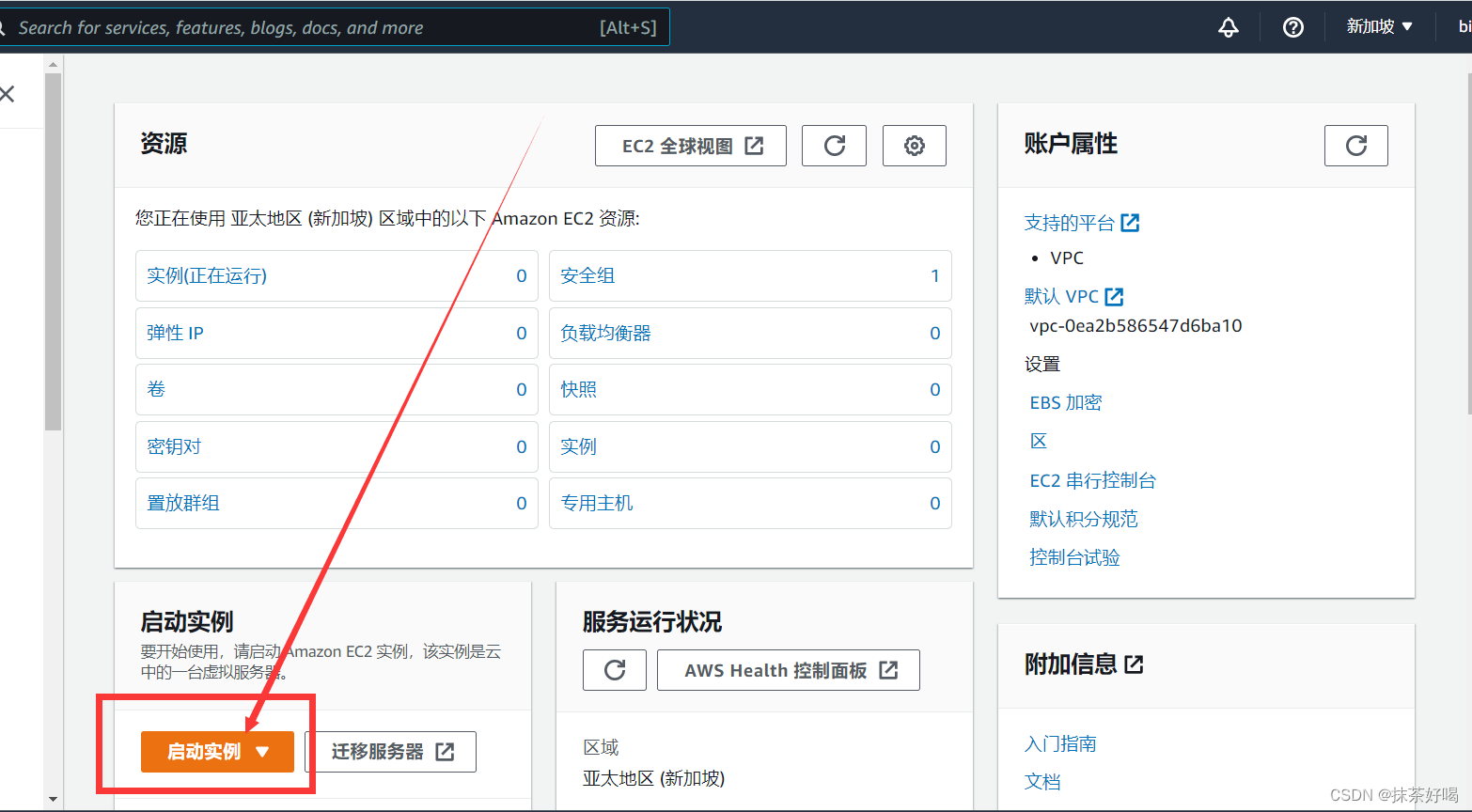
Task: Click left panel scroll up arrow
Action: (x=53, y=65)
